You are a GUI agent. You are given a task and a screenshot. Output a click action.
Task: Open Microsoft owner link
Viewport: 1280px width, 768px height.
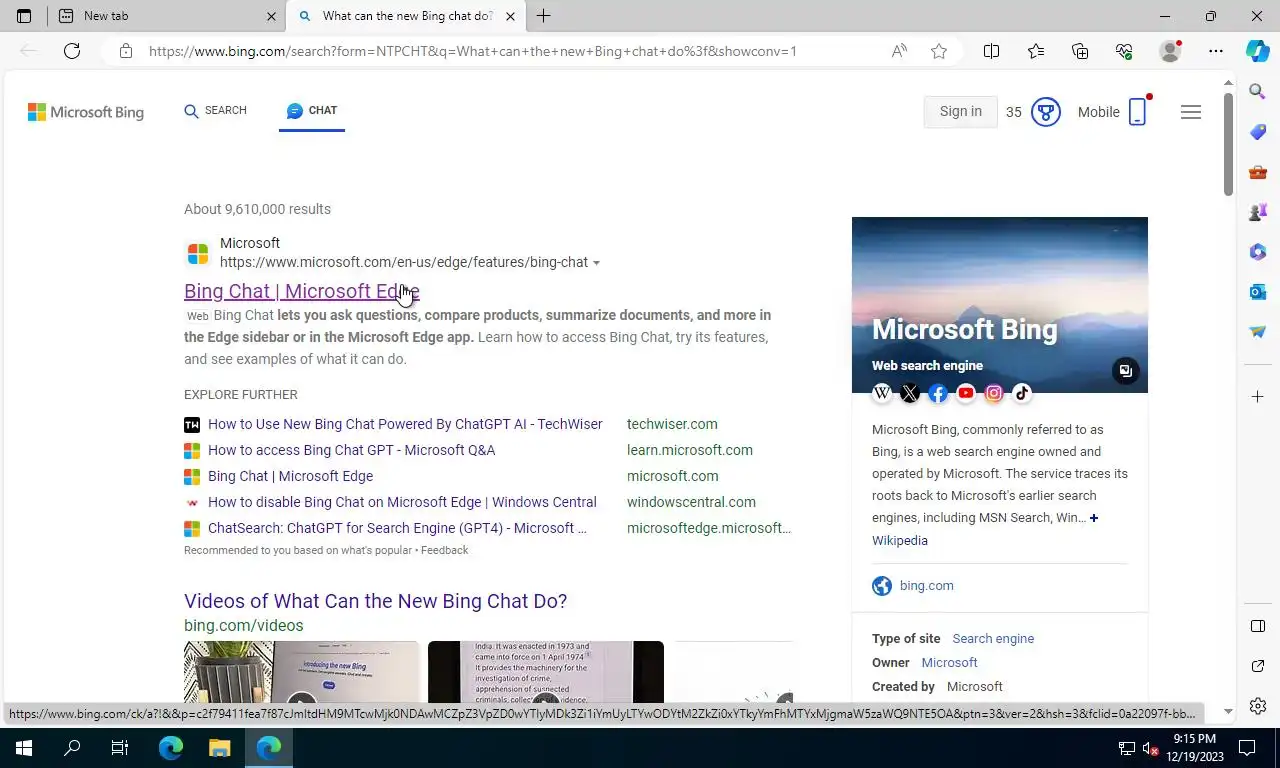click(x=949, y=663)
